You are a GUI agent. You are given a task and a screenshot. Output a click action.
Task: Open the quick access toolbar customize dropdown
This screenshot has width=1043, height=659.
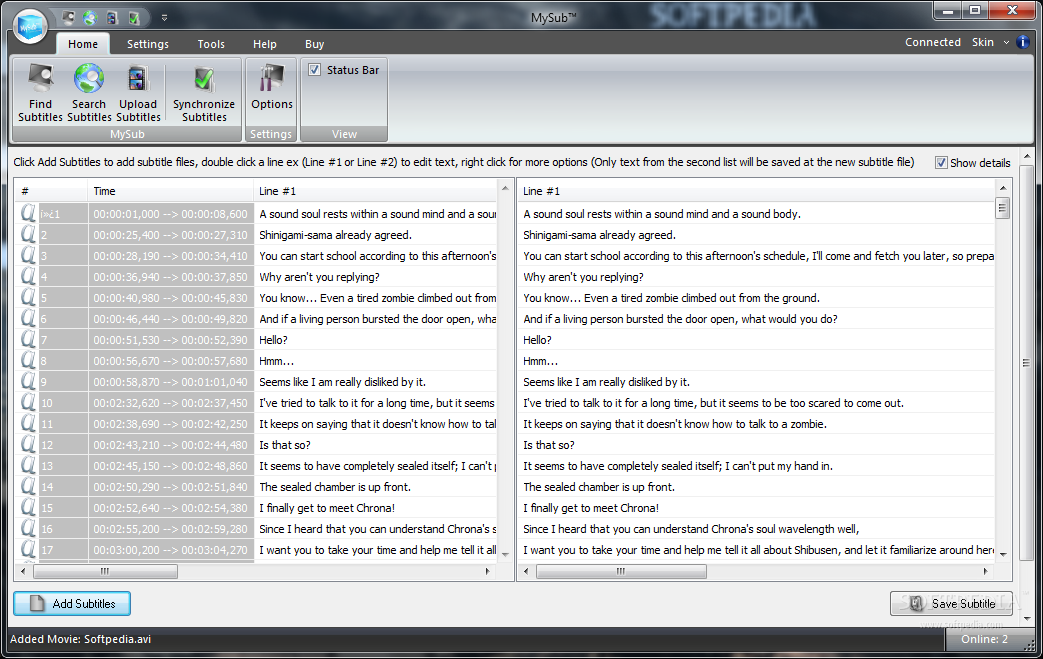point(164,18)
